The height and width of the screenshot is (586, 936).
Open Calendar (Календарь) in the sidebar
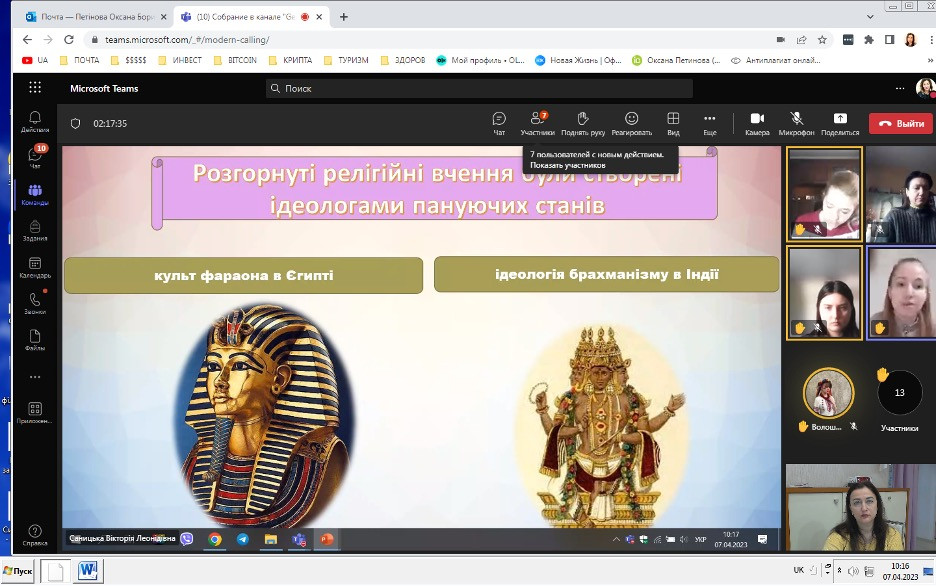point(35,267)
